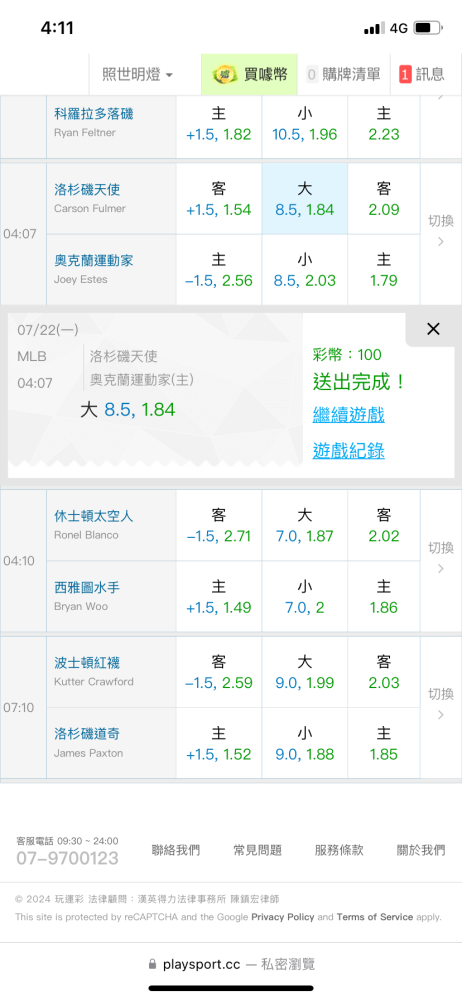
Task: Click pitcher name Kutter Crawford
Action: [94, 682]
